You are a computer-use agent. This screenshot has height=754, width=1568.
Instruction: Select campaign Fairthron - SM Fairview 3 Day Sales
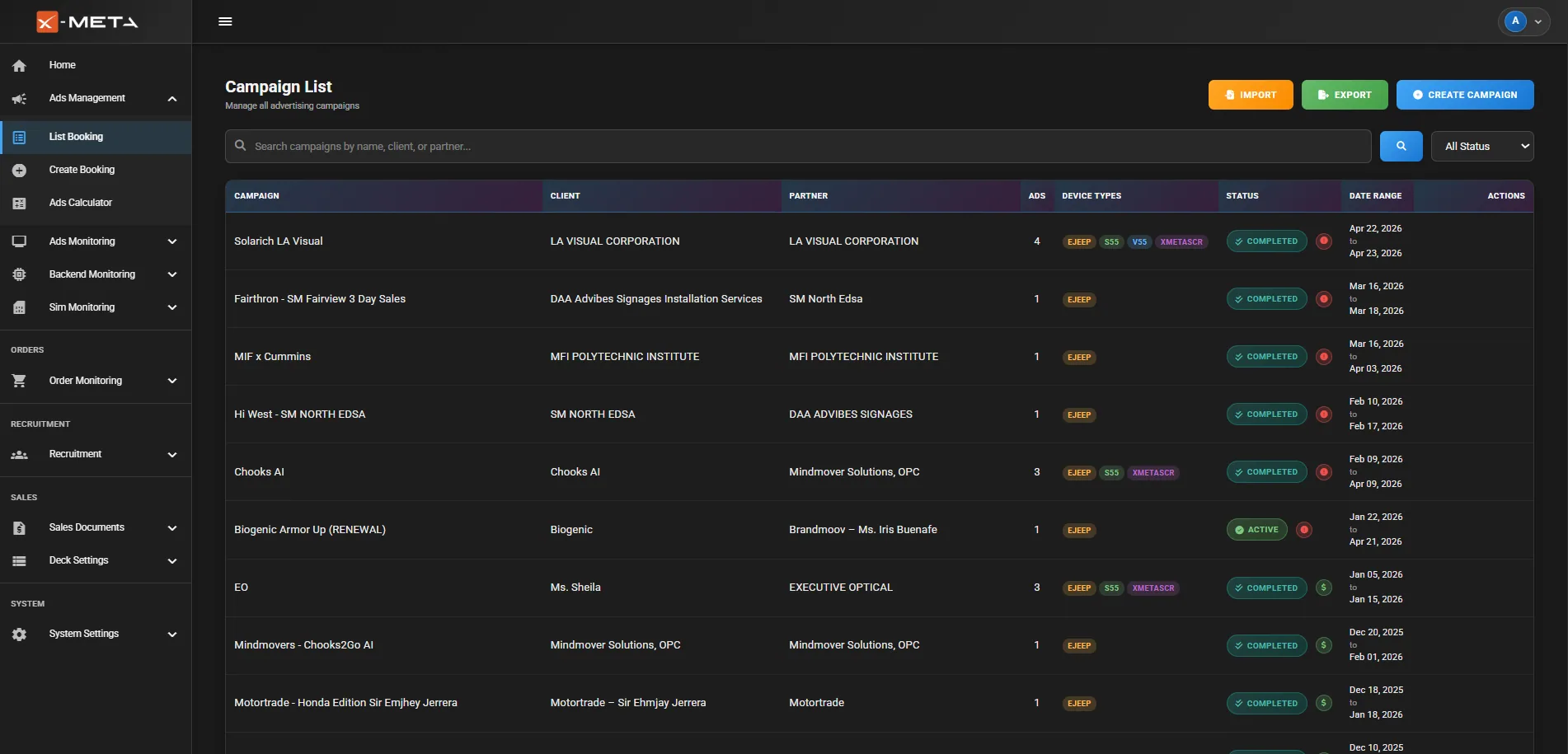[x=320, y=299]
